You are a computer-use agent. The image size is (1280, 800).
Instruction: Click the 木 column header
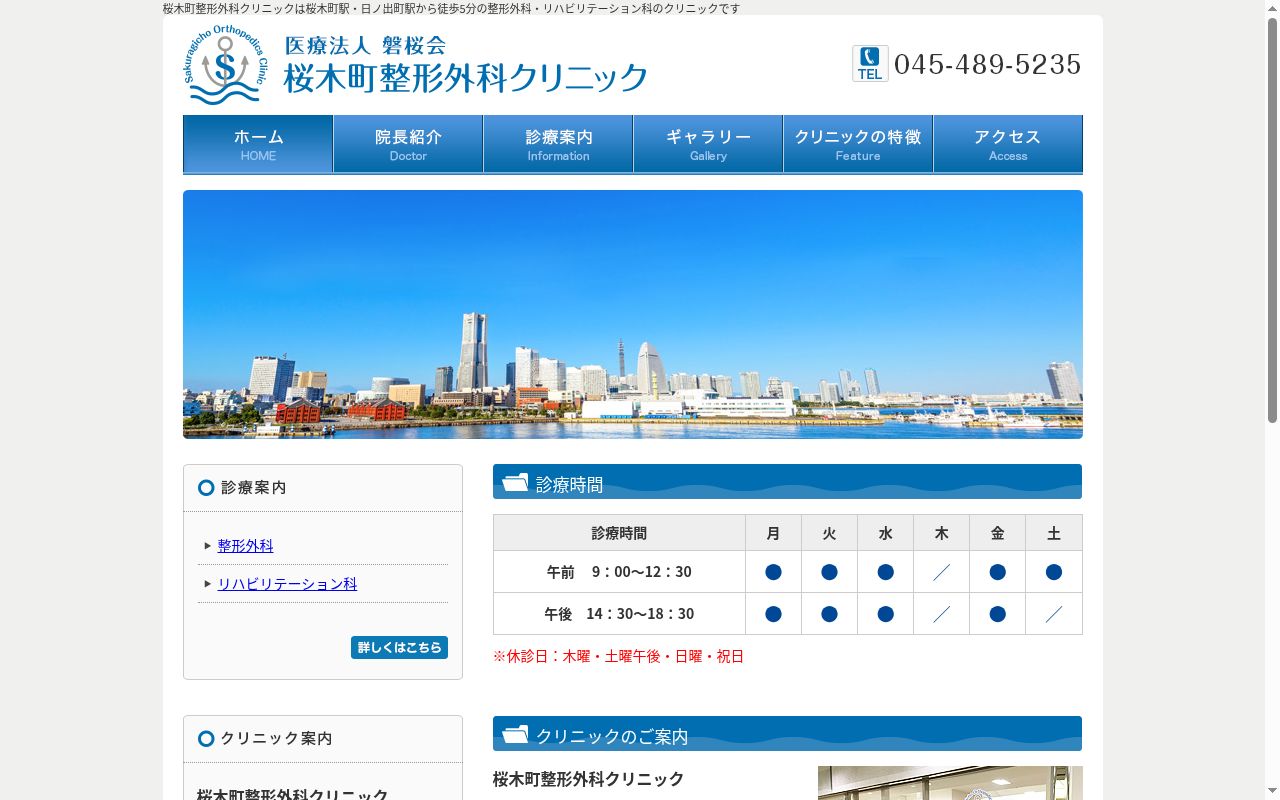click(x=941, y=533)
